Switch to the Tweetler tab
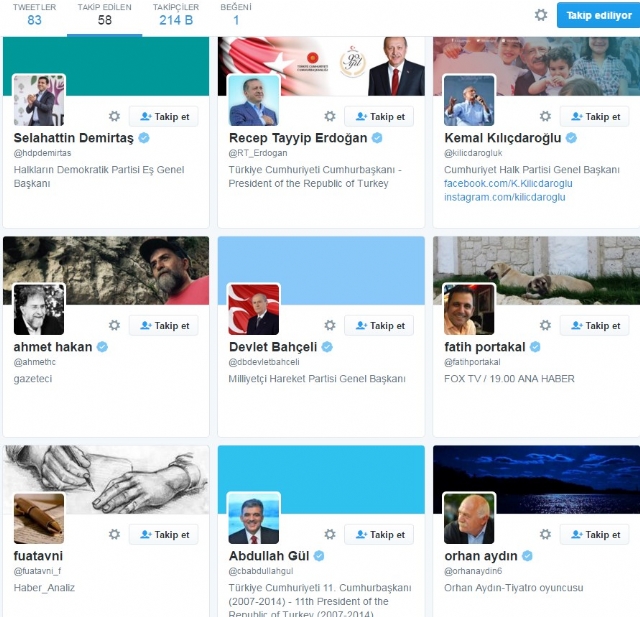Viewport: 640px width, 617px height. click(x=34, y=15)
